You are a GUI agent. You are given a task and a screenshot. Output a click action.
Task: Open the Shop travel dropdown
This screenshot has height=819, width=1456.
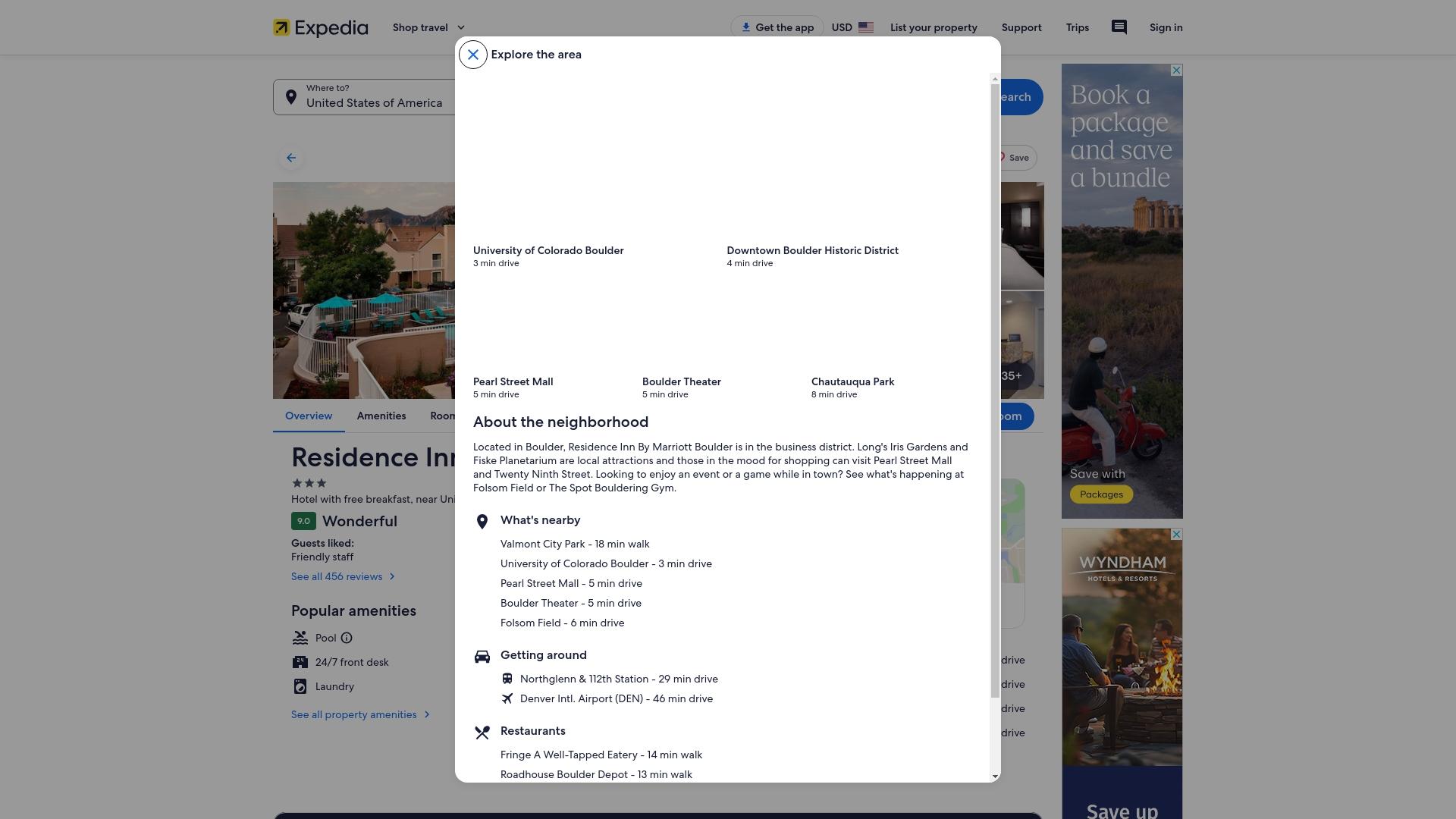coord(429,27)
